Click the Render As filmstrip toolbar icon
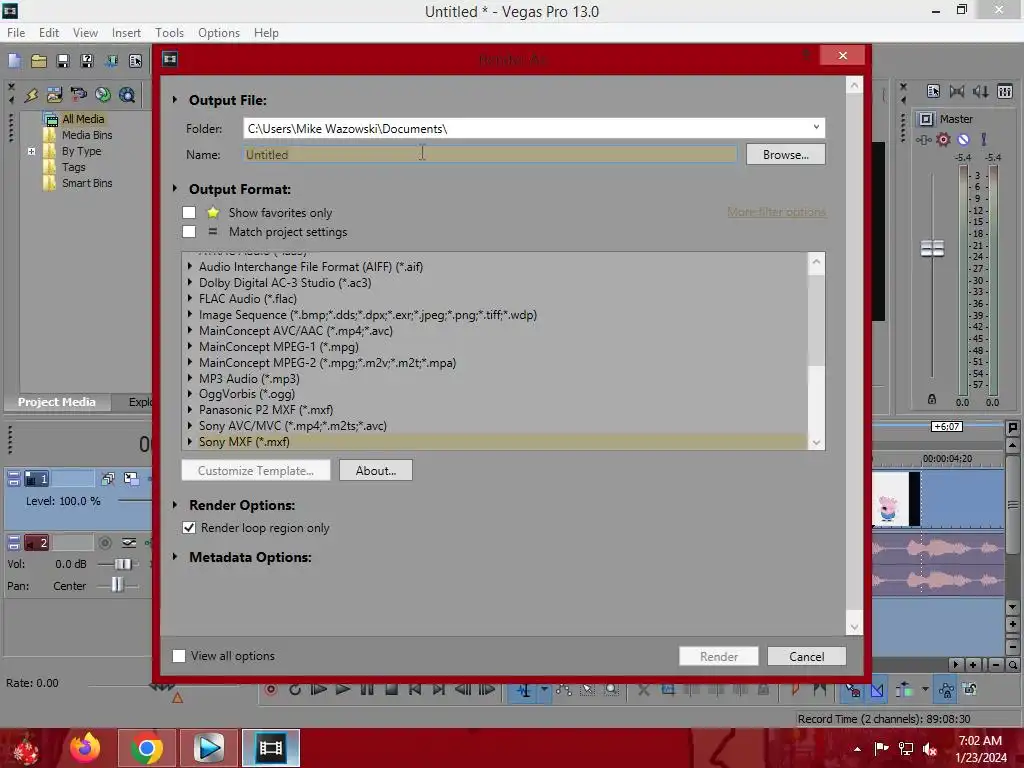This screenshot has height=768, width=1024. (111, 61)
